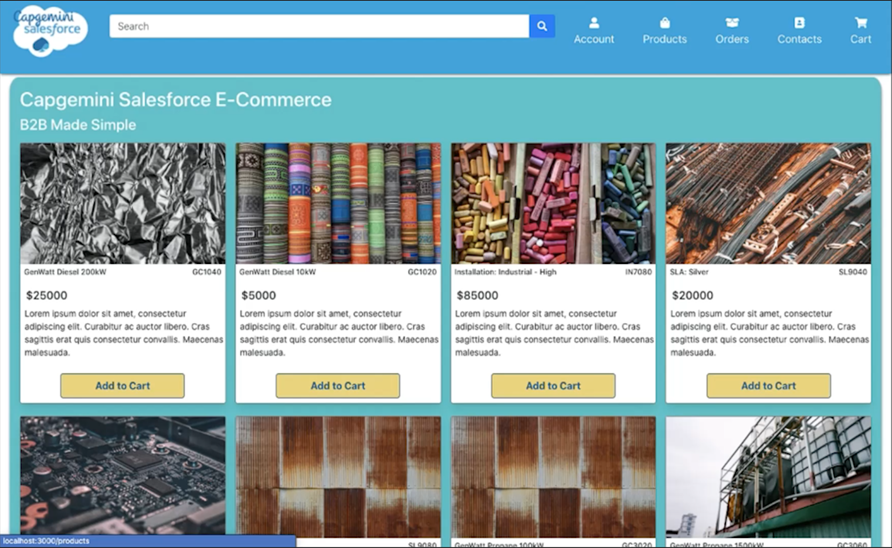The width and height of the screenshot is (892, 548).
Task: Click the $20000 price
Action: (692, 295)
